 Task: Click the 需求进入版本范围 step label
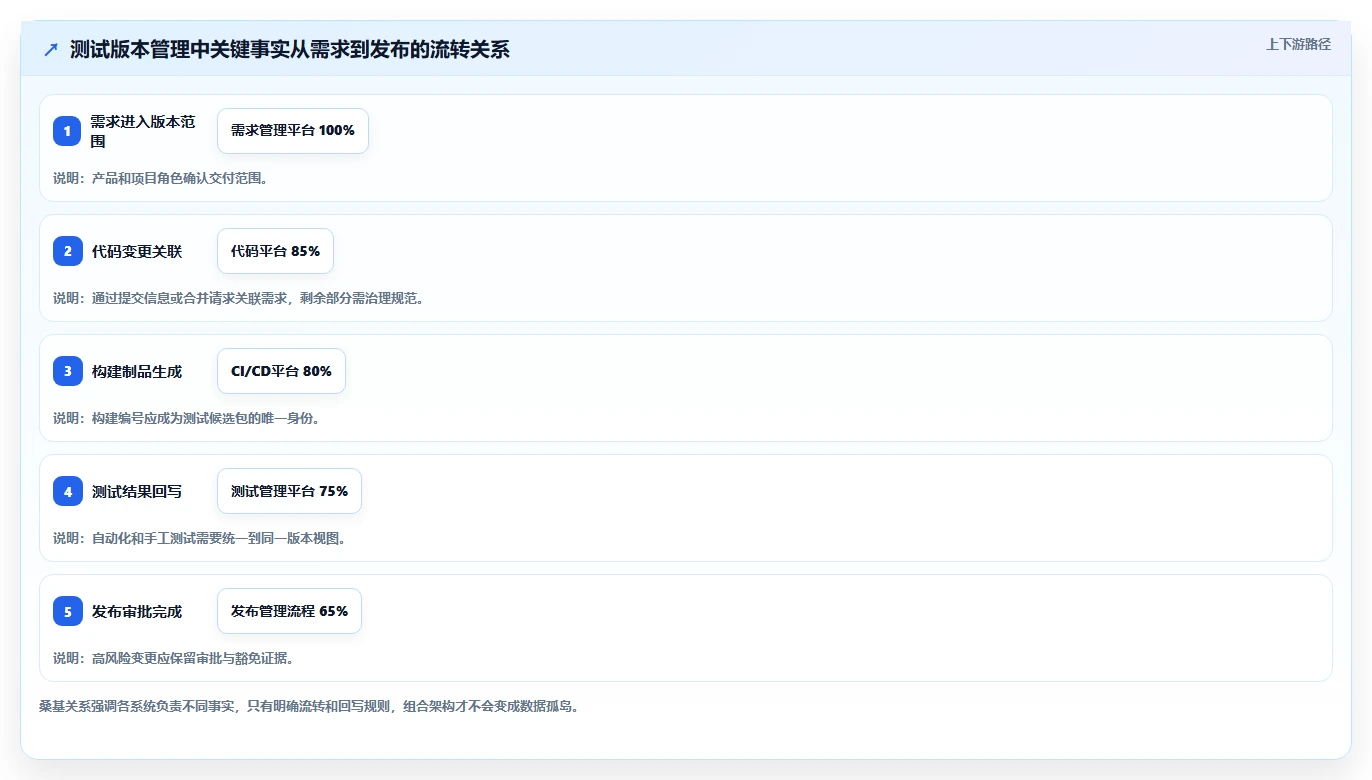pos(145,131)
